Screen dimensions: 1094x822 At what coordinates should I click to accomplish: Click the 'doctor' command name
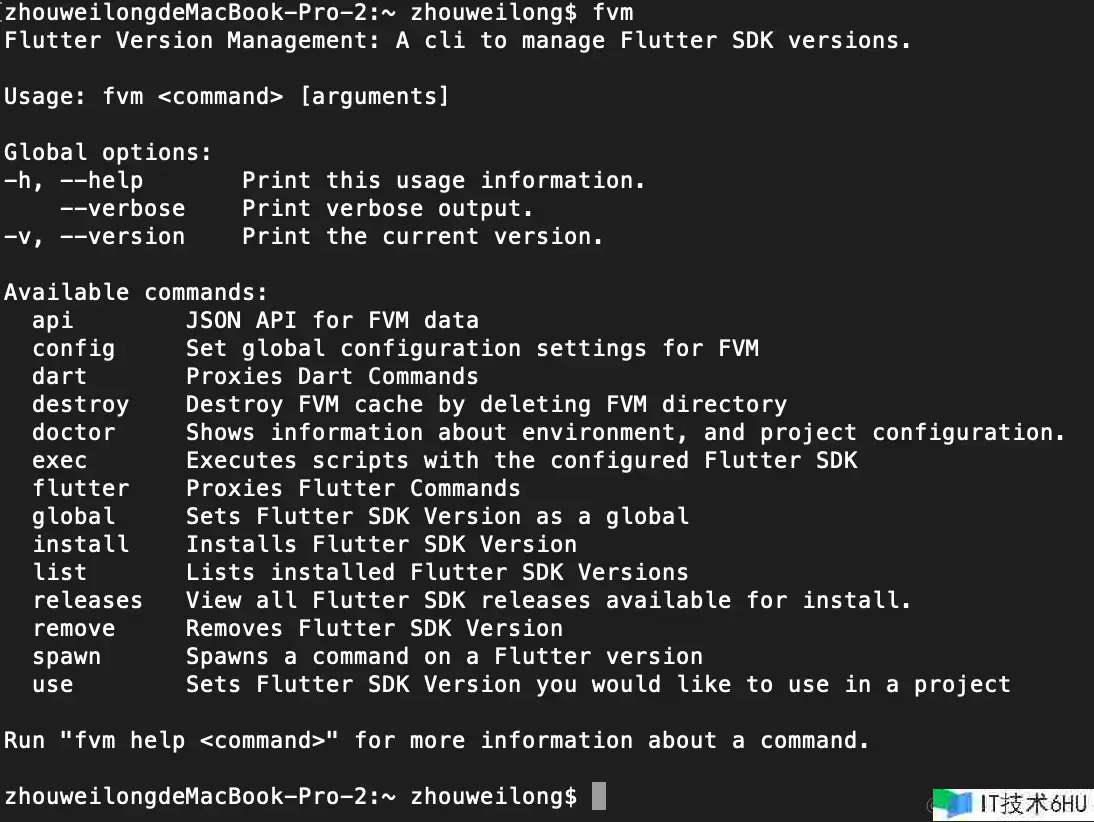click(74, 432)
